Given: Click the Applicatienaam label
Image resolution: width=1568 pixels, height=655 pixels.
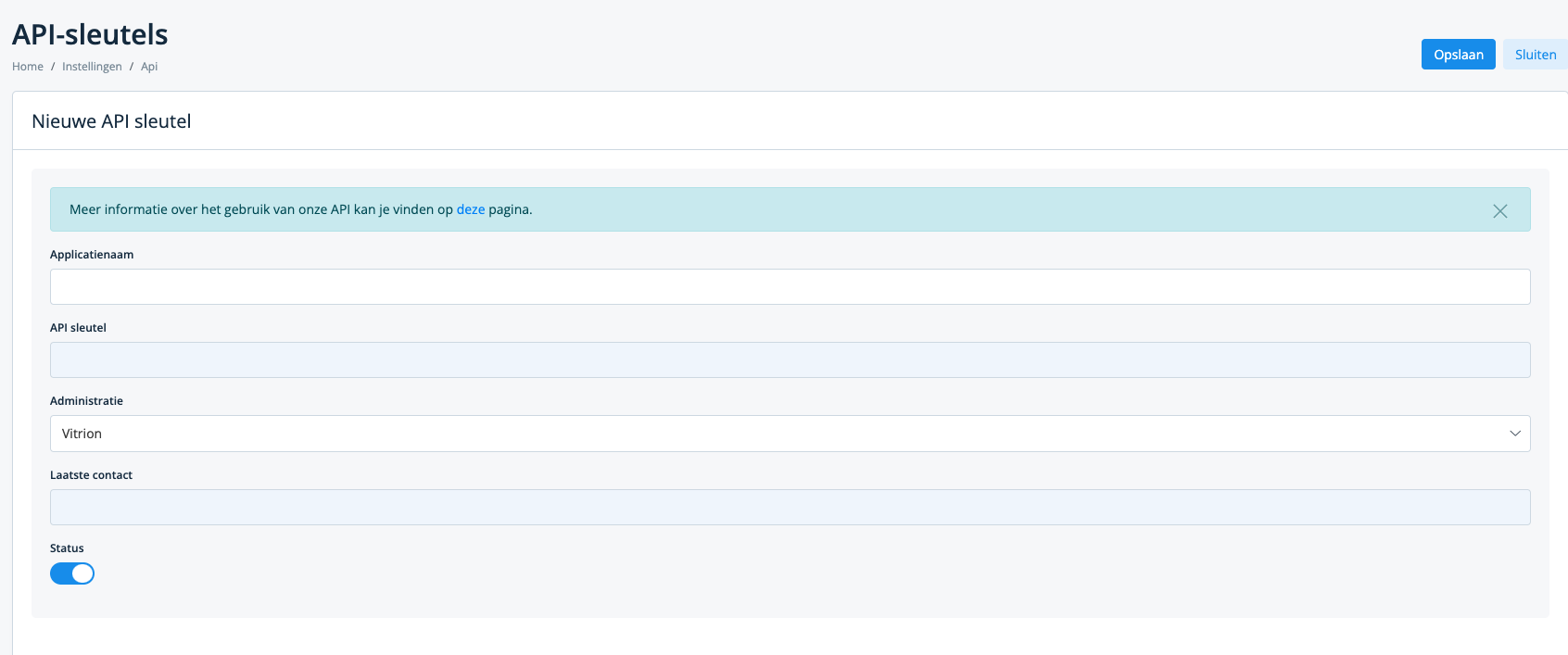Looking at the screenshot, I should click(x=92, y=255).
